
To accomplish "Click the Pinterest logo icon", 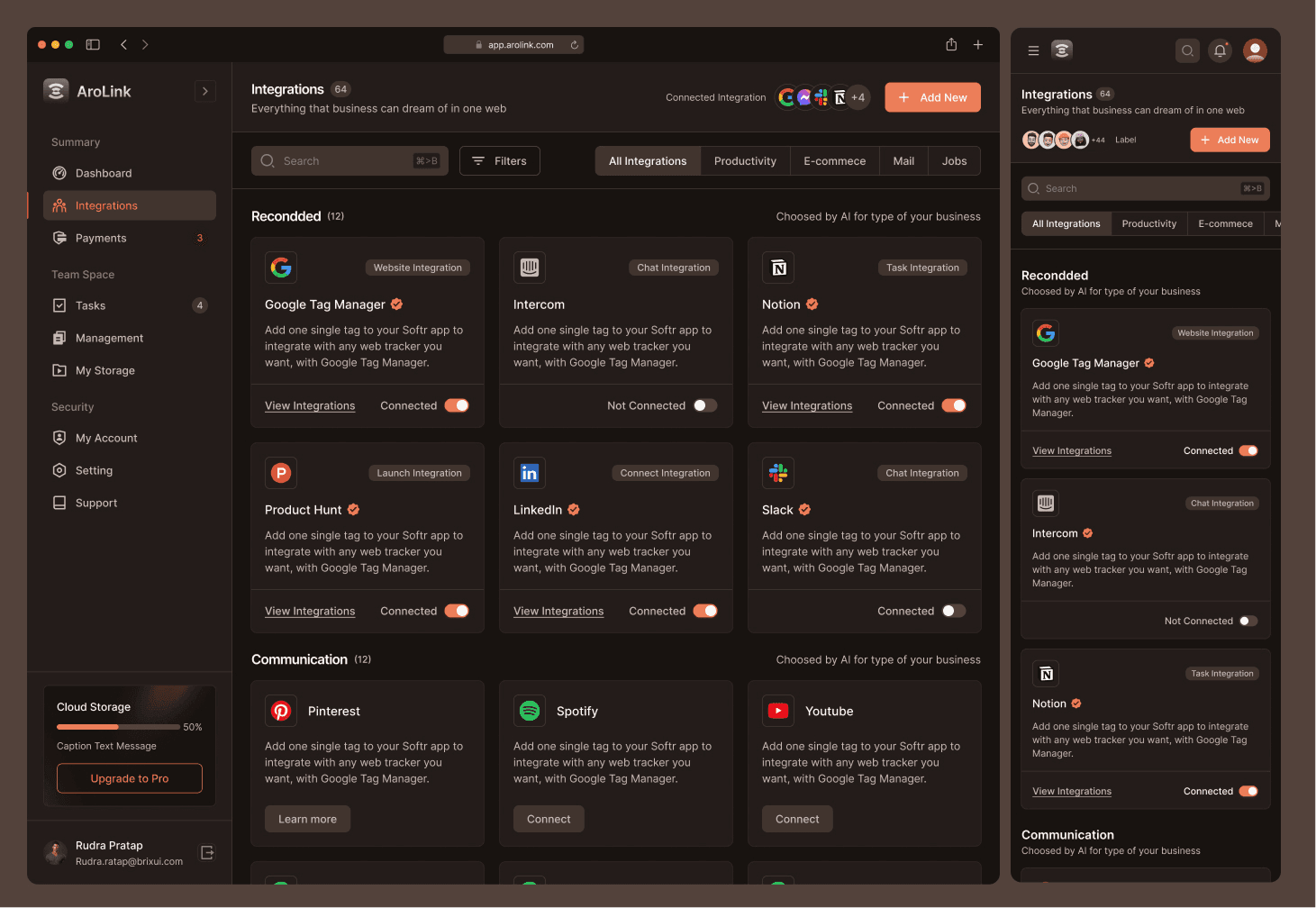I will [281, 711].
